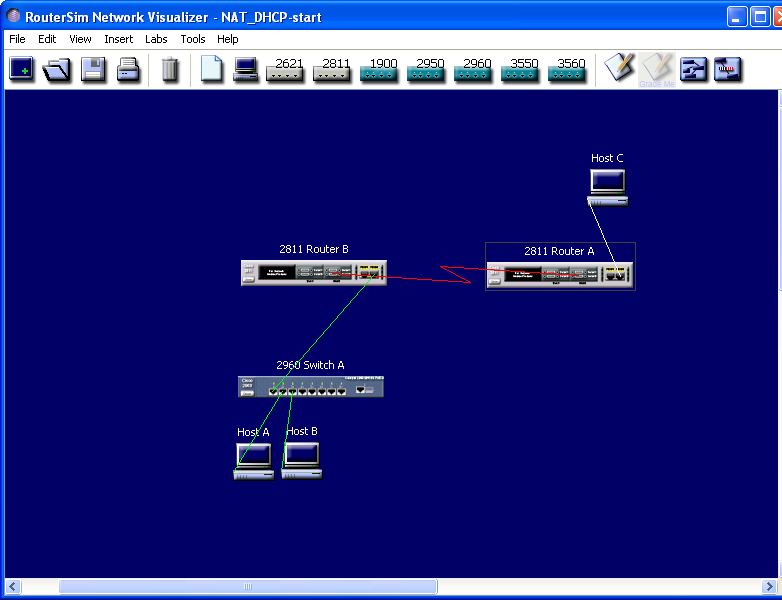Open the Insert menu
This screenshot has height=600, width=782.
point(118,39)
